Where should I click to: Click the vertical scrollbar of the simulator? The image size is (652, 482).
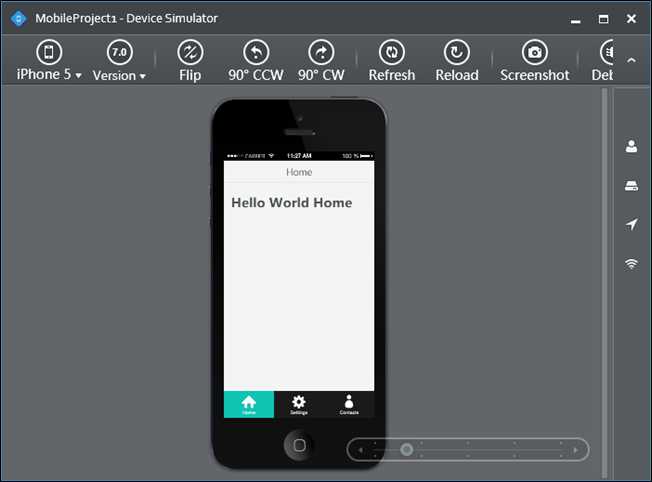point(605,283)
